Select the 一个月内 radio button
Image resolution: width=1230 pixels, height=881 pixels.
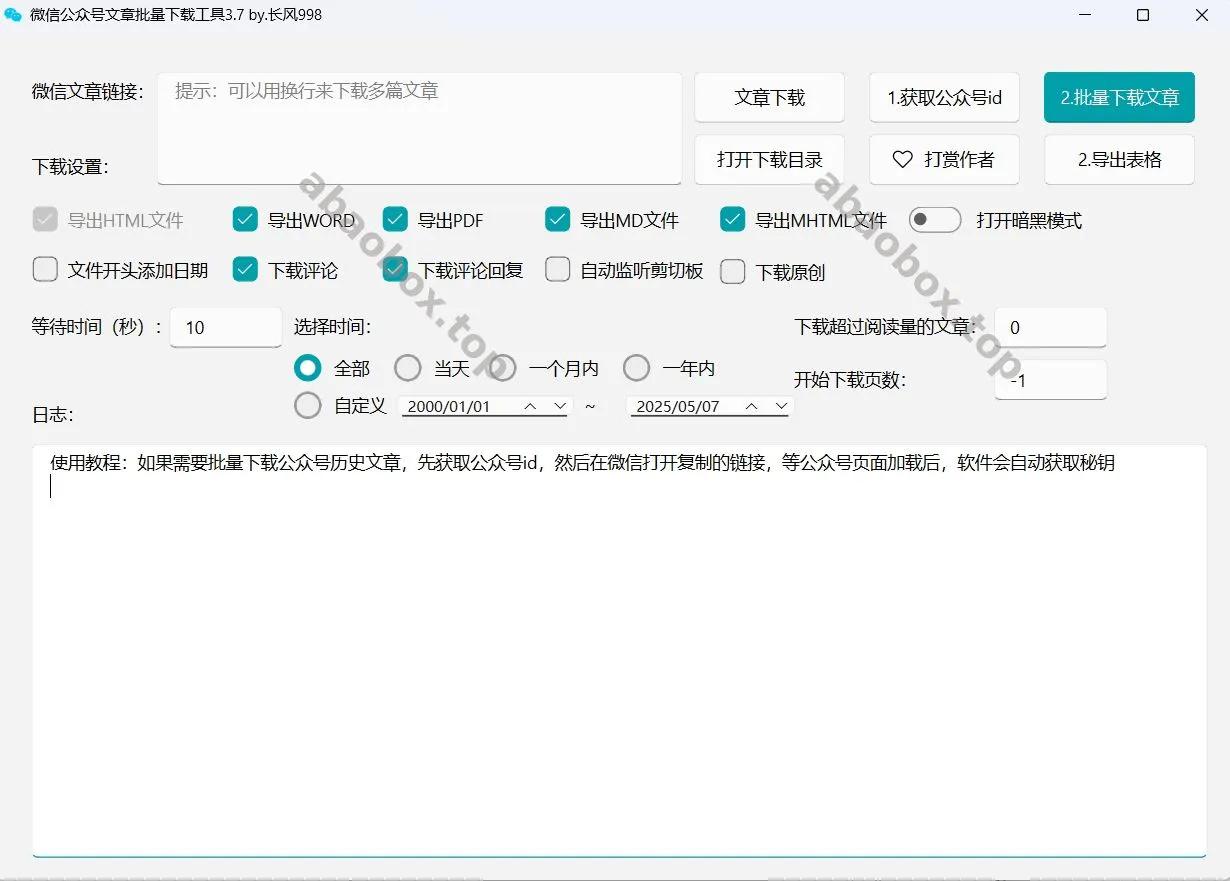click(503, 369)
